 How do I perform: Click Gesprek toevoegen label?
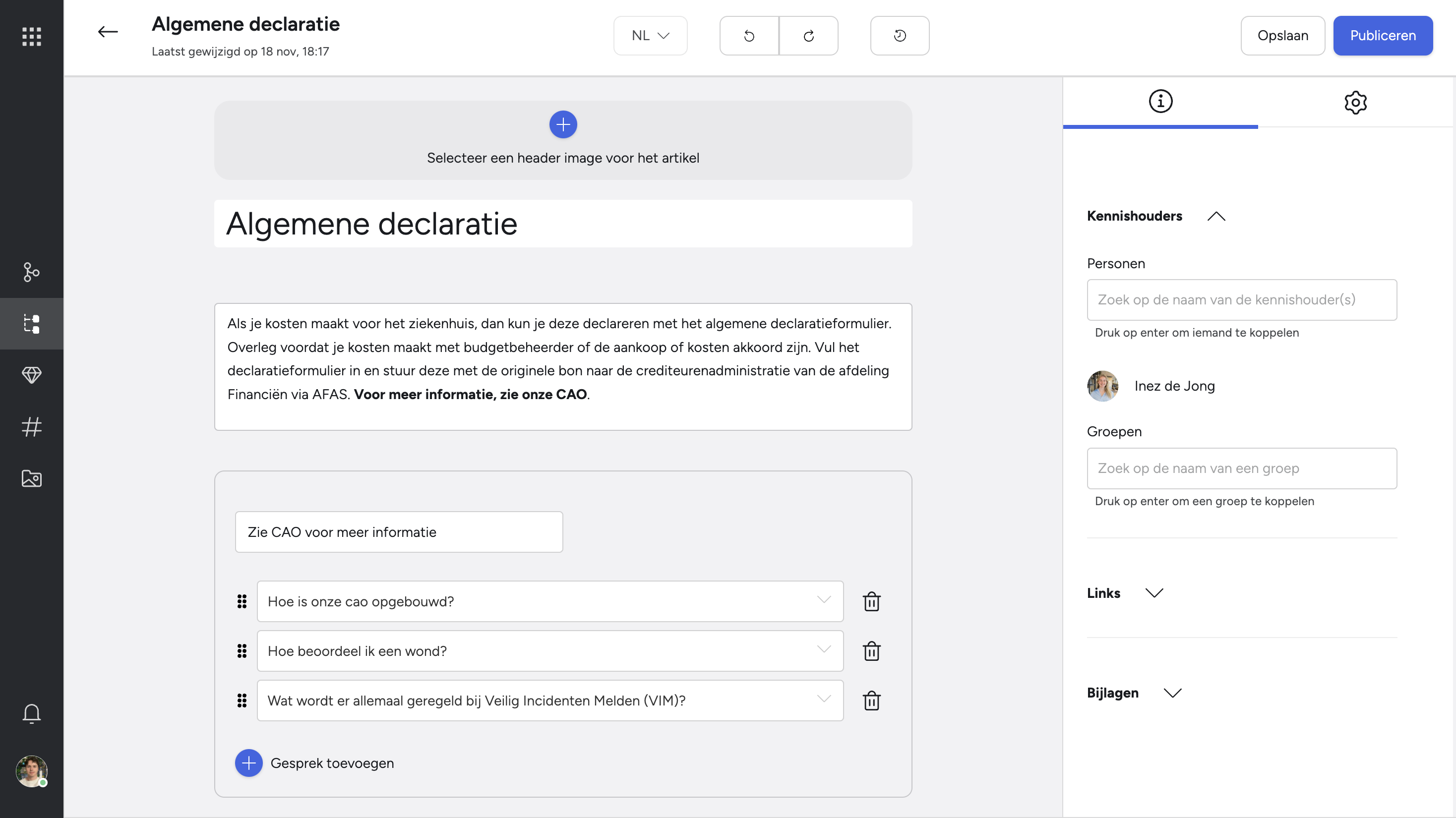(x=332, y=763)
